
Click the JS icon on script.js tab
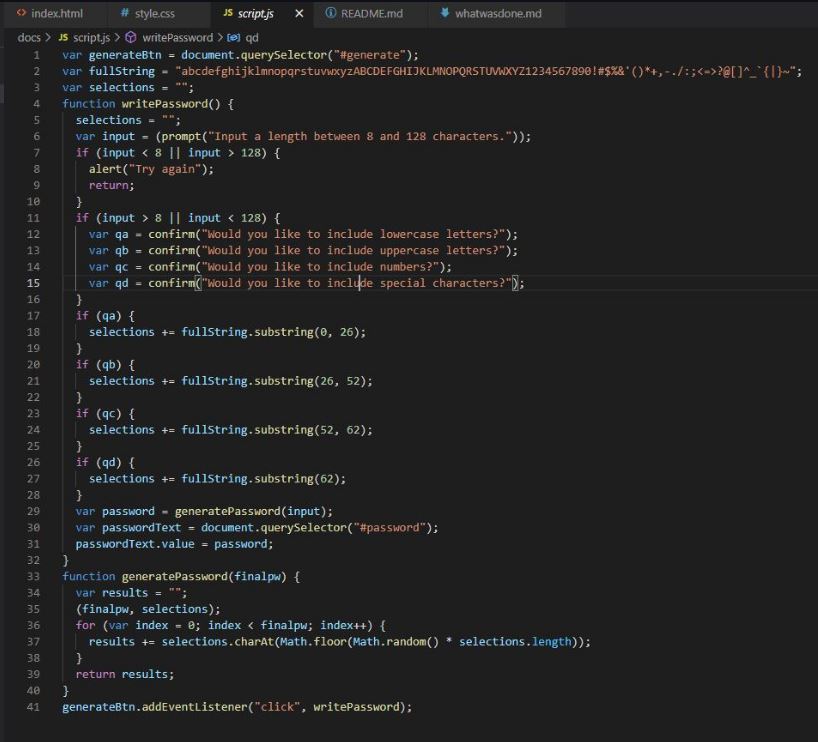tap(228, 13)
